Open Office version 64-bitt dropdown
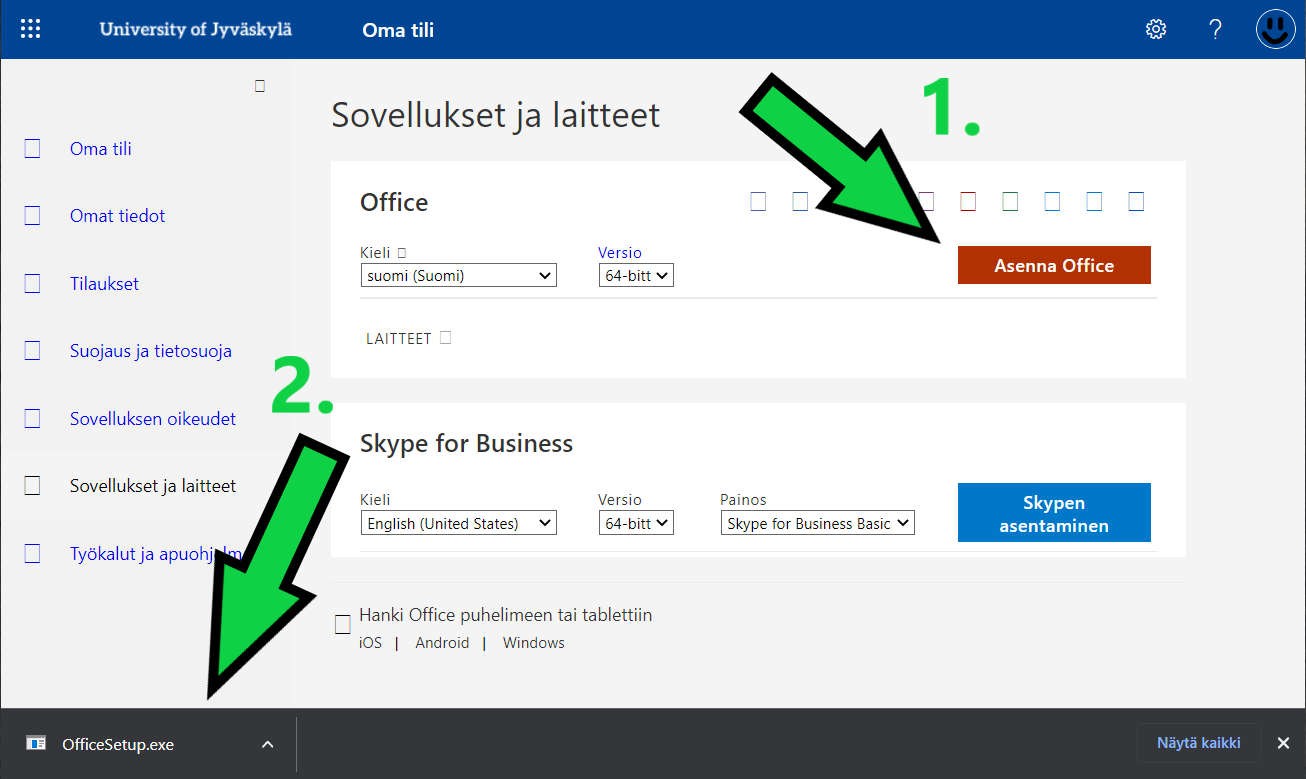This screenshot has height=779, width=1306. click(x=636, y=275)
